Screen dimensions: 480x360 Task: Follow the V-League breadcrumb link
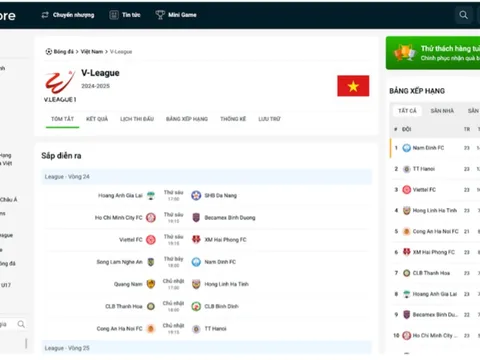(121, 52)
